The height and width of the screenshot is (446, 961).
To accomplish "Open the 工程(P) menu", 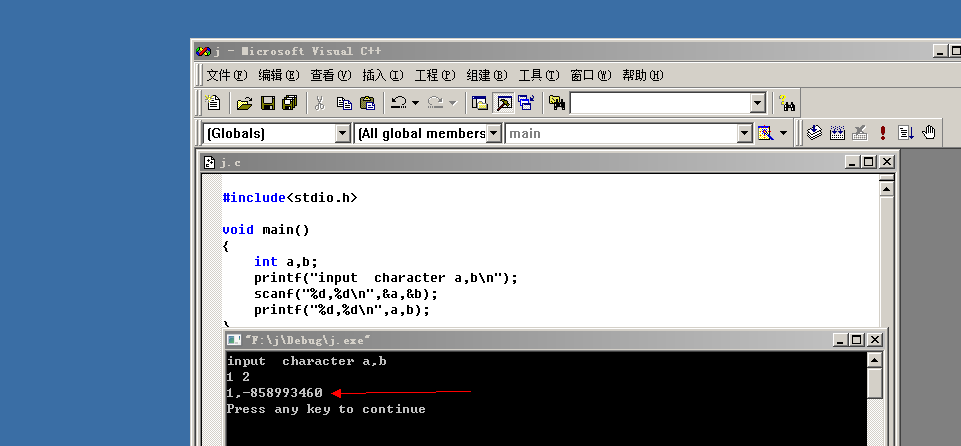I will pos(435,75).
